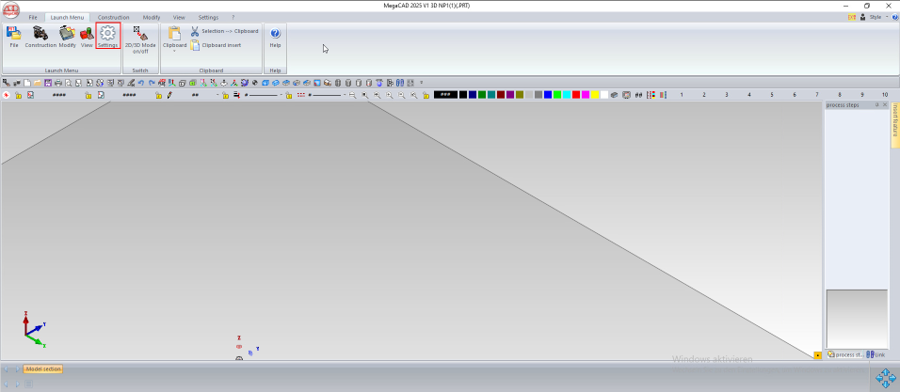Click Selection --> Clipboard button
The image size is (900, 392).
pos(224,31)
